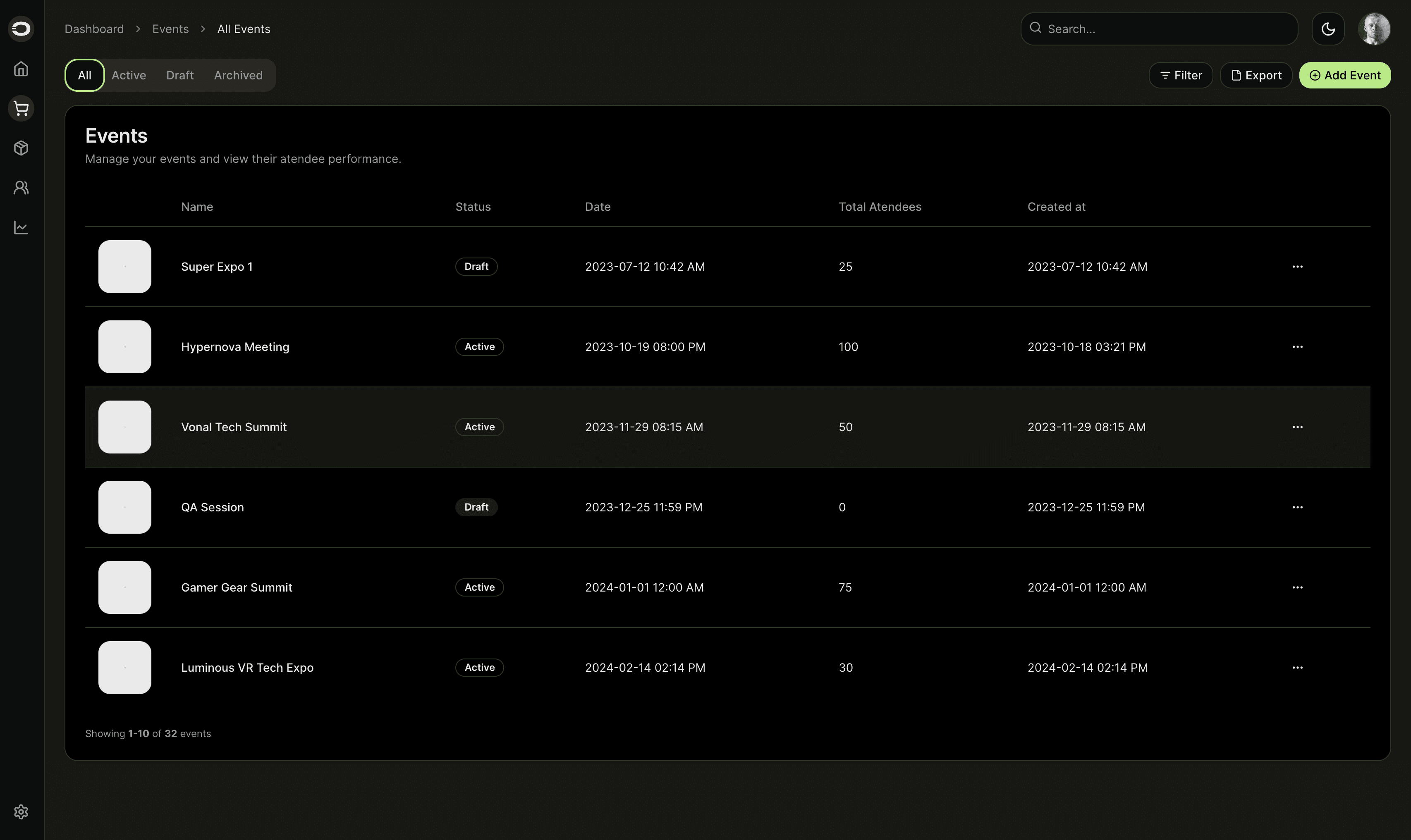Open the analytics chart sidebar icon
This screenshot has height=840, width=1411.
21,227
